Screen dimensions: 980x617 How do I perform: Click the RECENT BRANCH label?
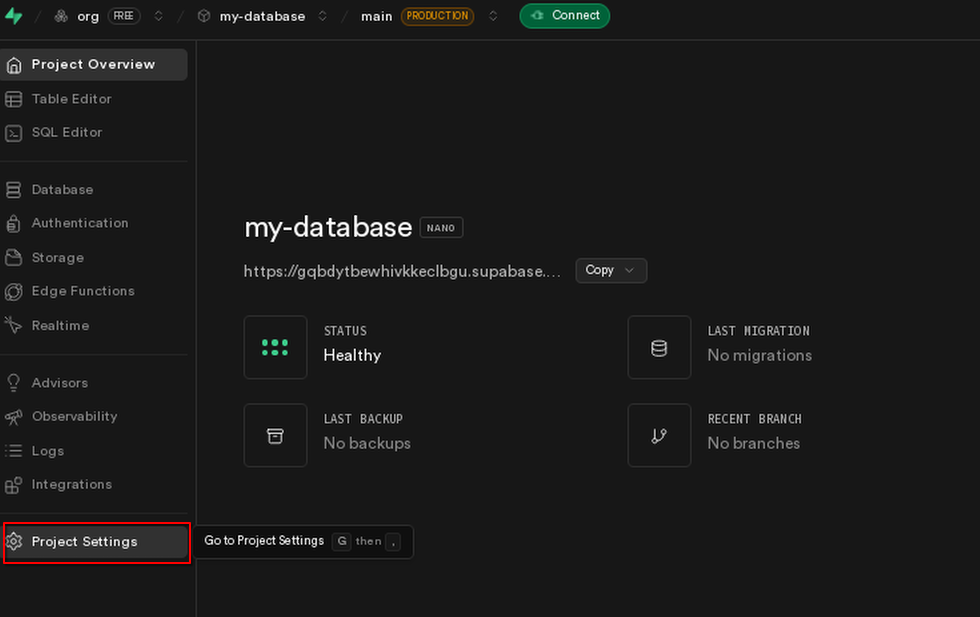tap(754, 419)
